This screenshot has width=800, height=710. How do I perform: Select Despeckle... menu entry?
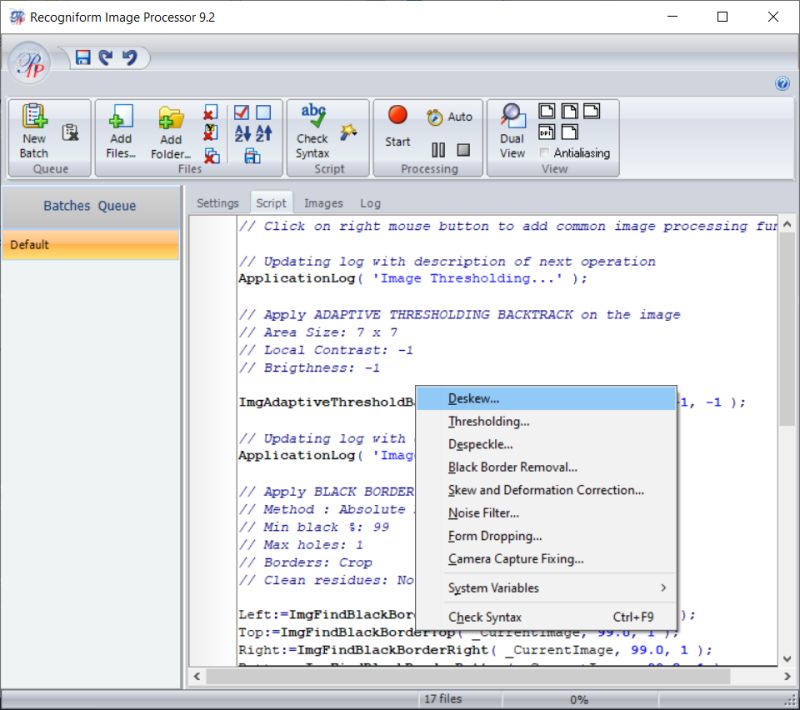pos(546,444)
